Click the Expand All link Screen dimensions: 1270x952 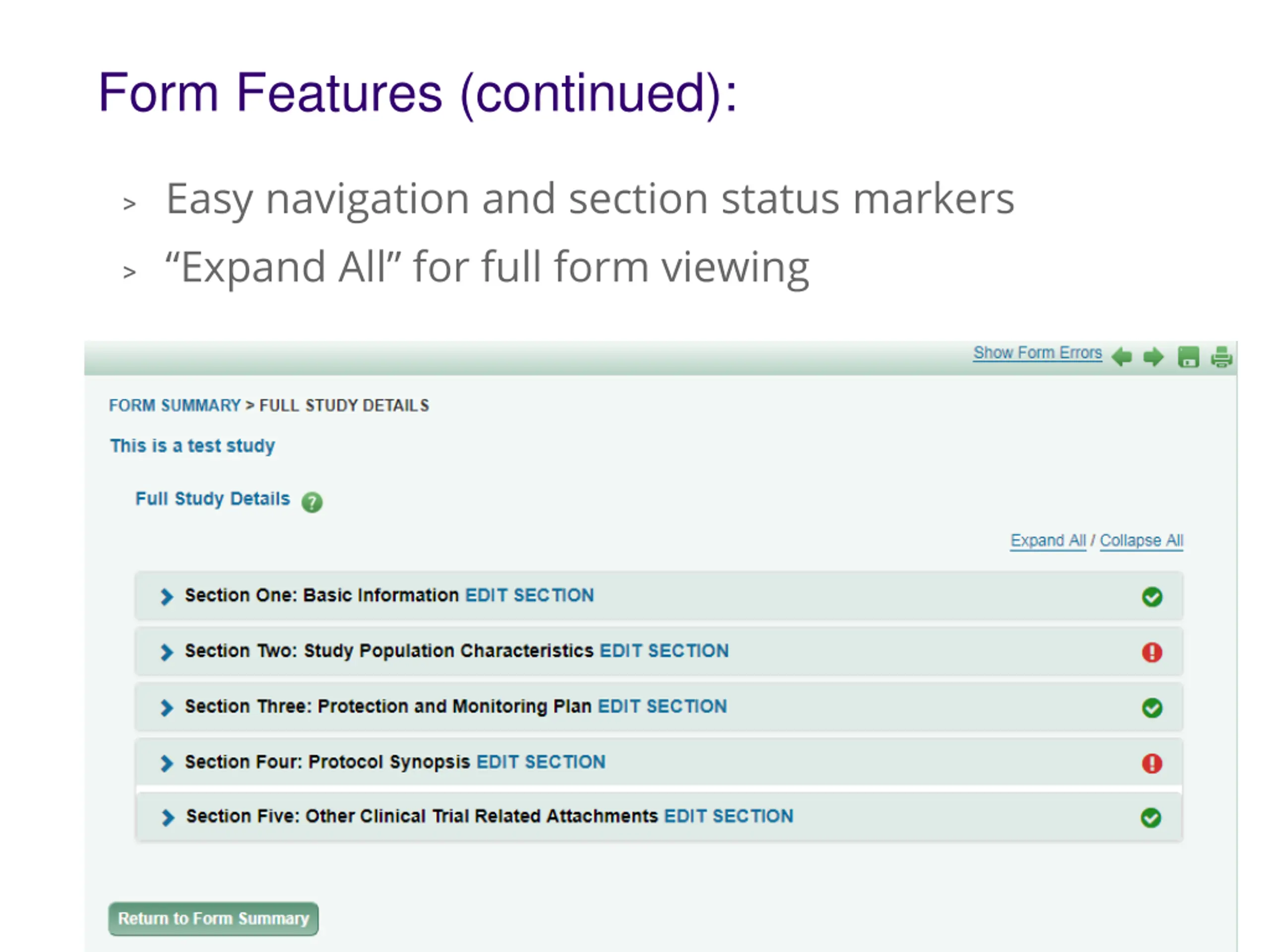pos(1048,540)
